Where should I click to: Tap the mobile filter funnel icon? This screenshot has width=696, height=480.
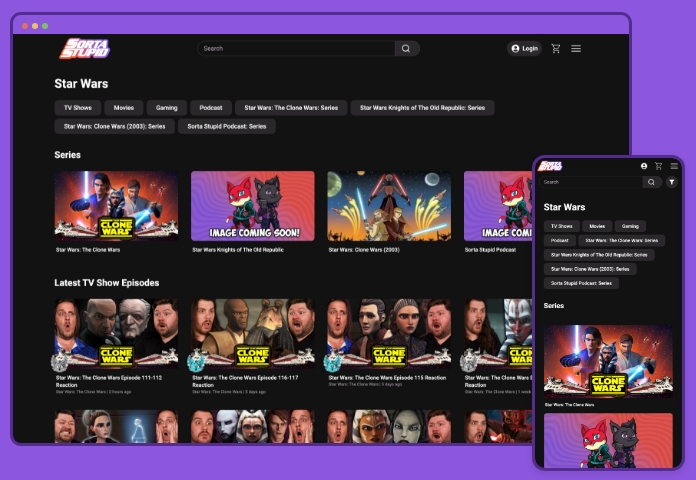[x=672, y=182]
